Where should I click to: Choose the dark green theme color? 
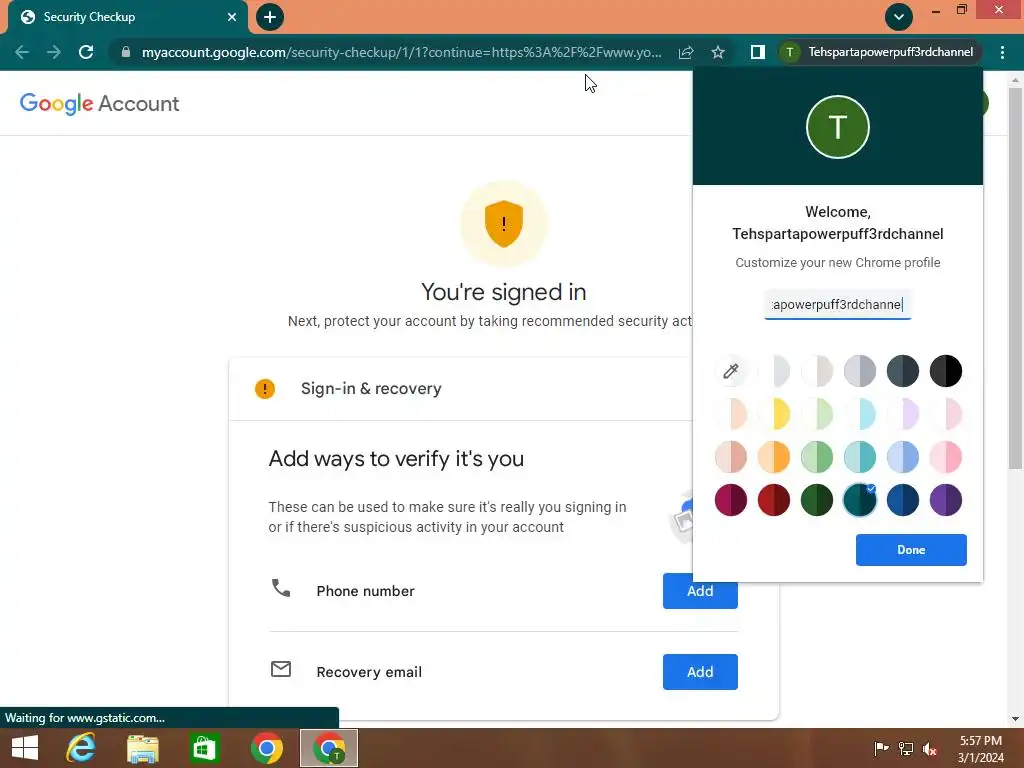816,500
